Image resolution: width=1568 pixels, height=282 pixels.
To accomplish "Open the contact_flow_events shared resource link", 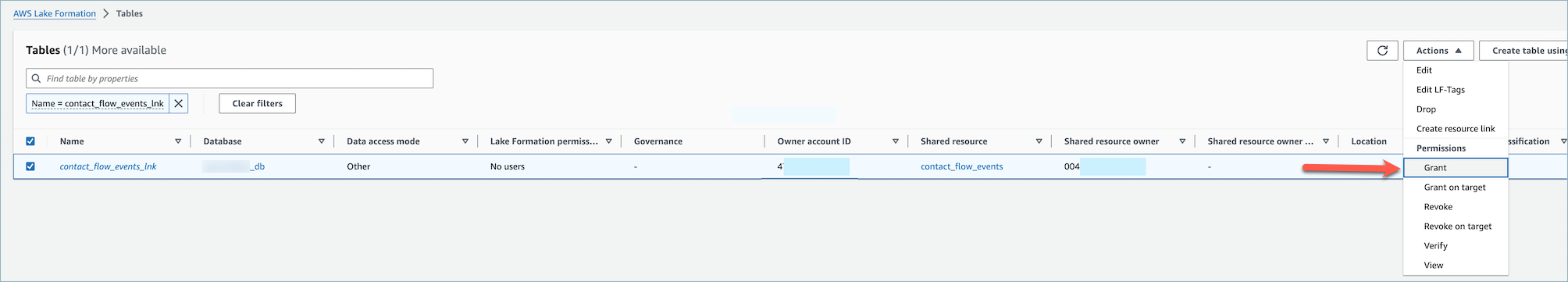I will [962, 166].
